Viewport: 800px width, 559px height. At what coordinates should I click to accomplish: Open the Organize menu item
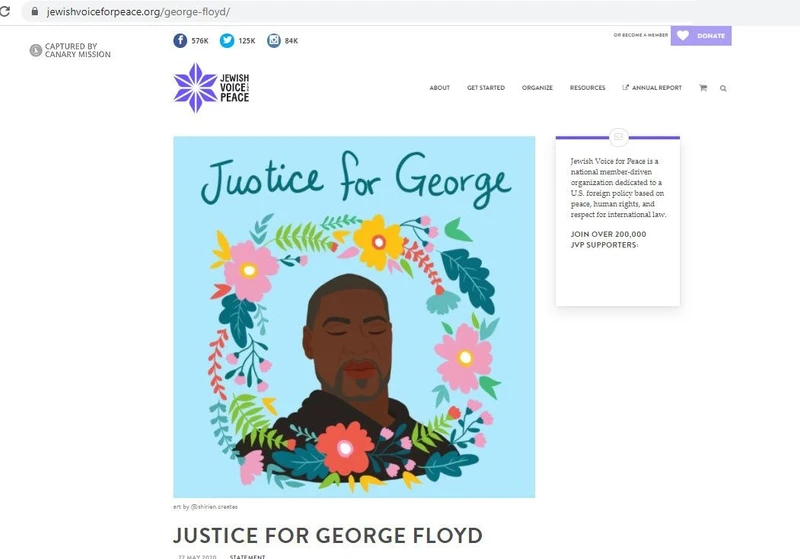click(537, 88)
